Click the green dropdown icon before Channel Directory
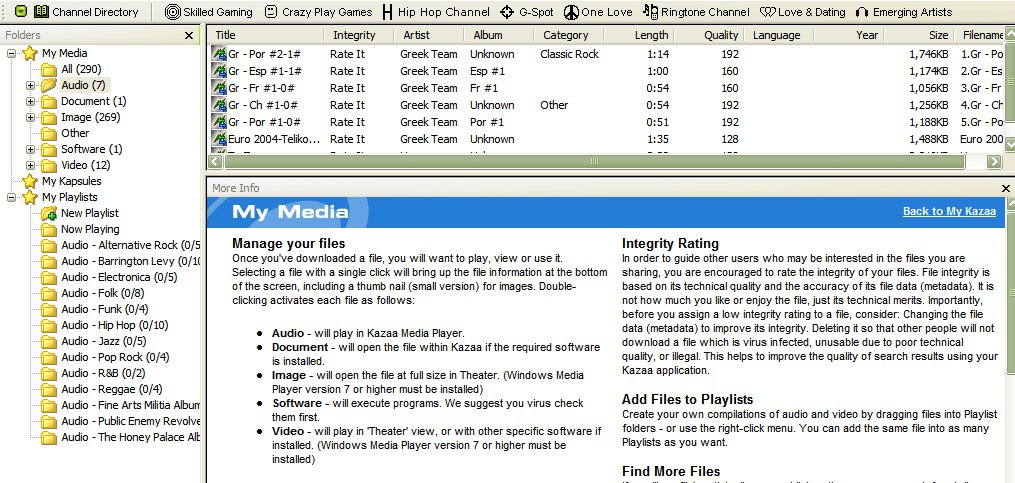This screenshot has height=483, width=1015. 21,12
